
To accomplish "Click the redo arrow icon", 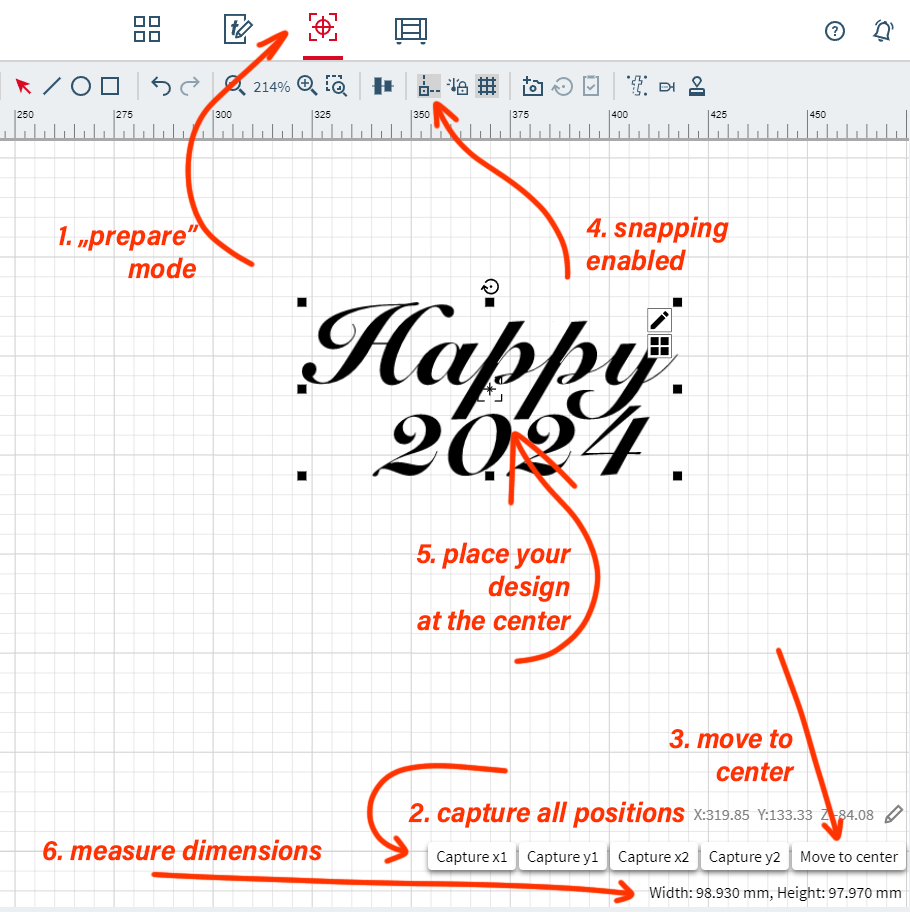I will [190, 86].
